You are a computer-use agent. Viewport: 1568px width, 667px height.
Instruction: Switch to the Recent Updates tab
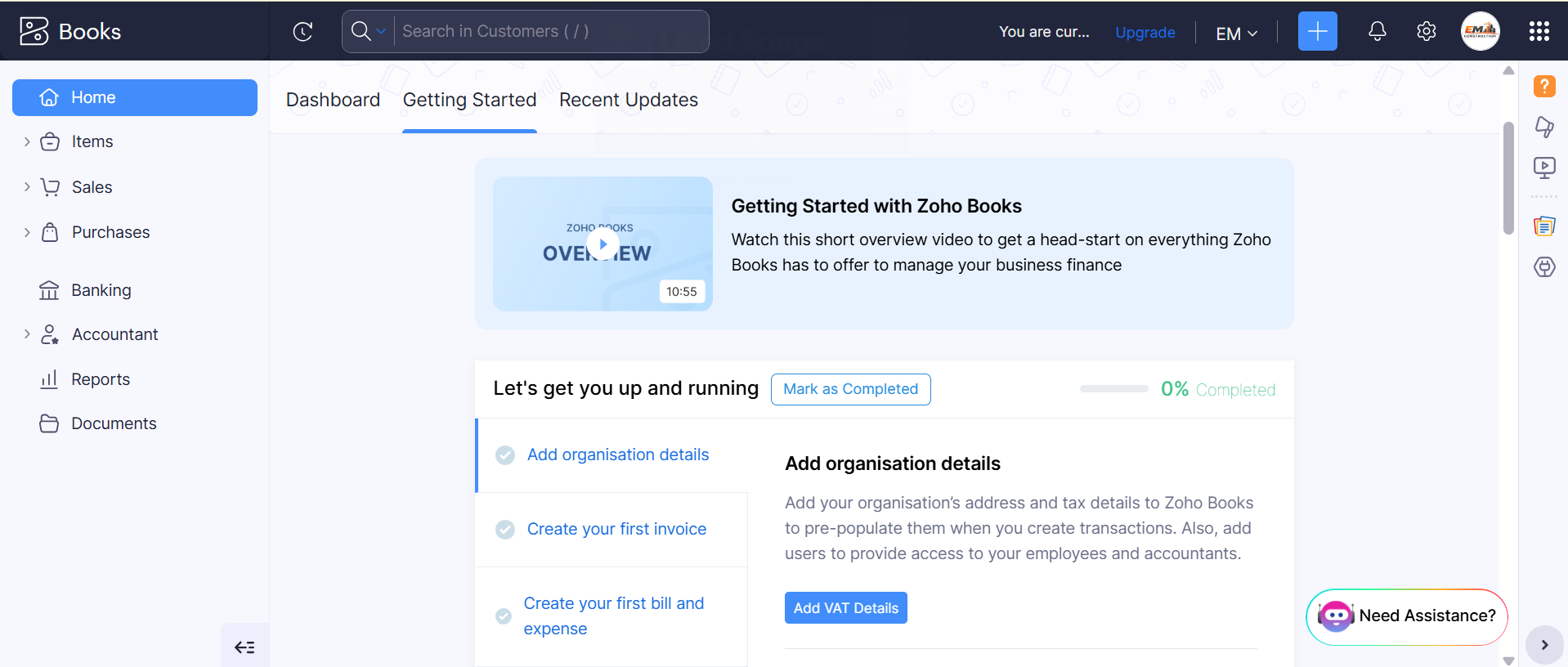pyautogui.click(x=629, y=100)
